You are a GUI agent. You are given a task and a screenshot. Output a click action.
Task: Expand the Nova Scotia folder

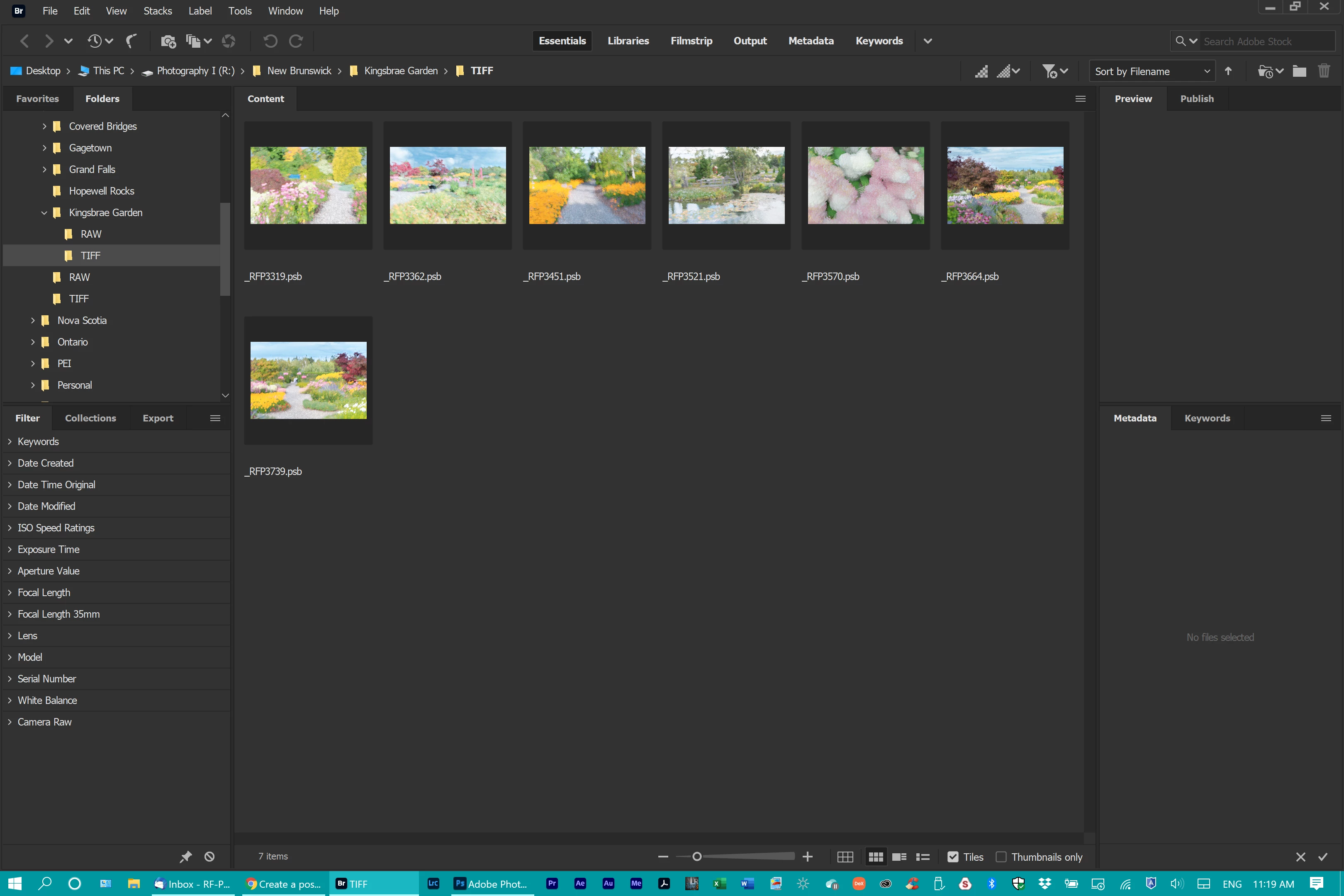[33, 321]
